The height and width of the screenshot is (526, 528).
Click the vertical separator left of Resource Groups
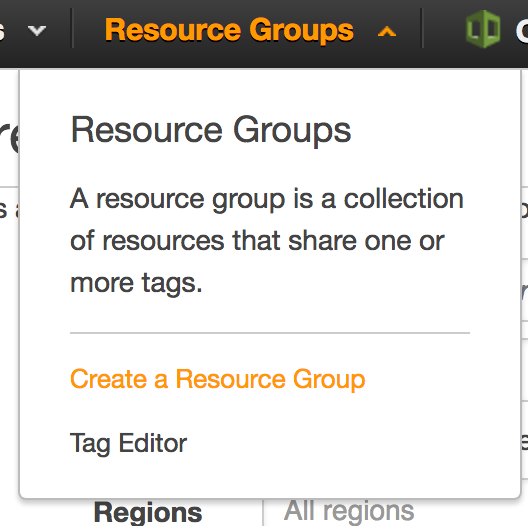72,28
